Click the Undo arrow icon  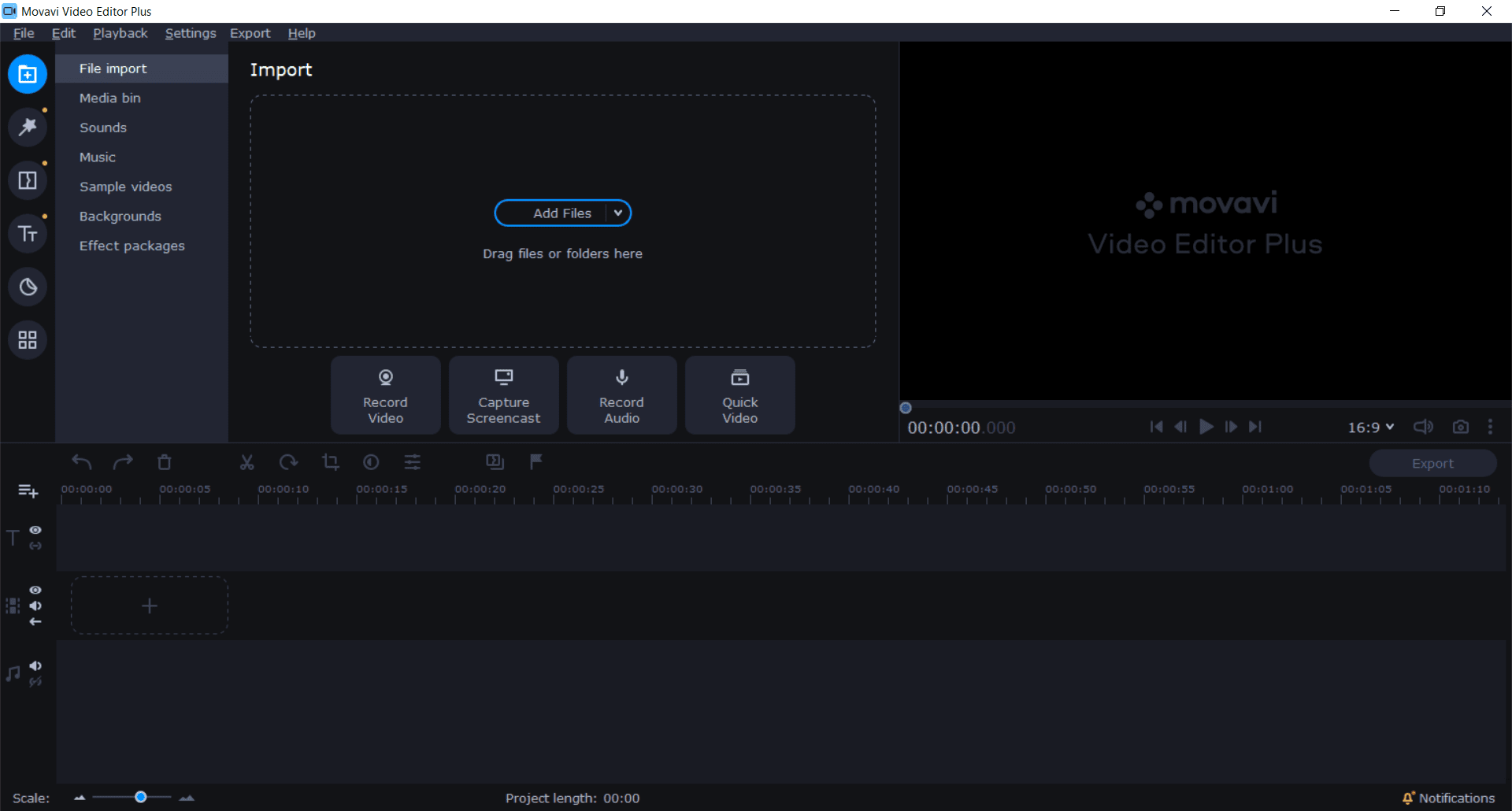coord(81,462)
